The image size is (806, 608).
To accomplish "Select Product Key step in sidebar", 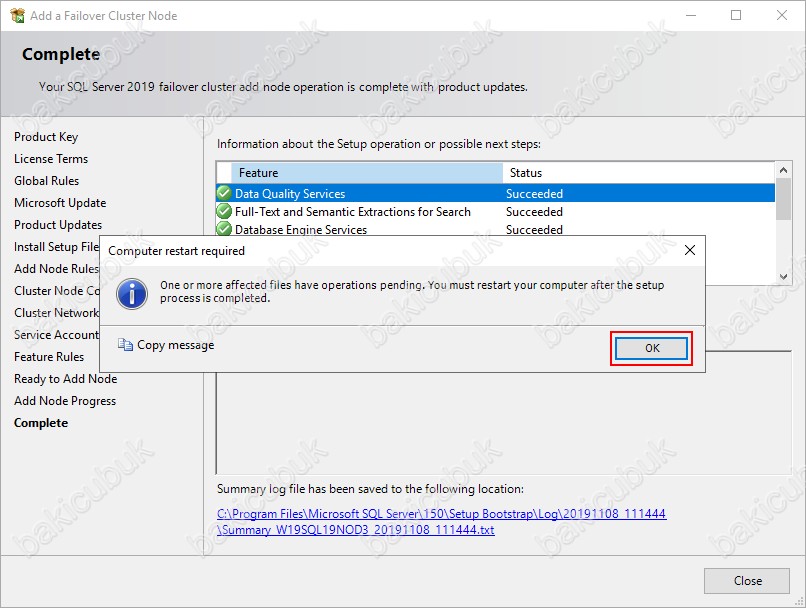I will [x=46, y=137].
